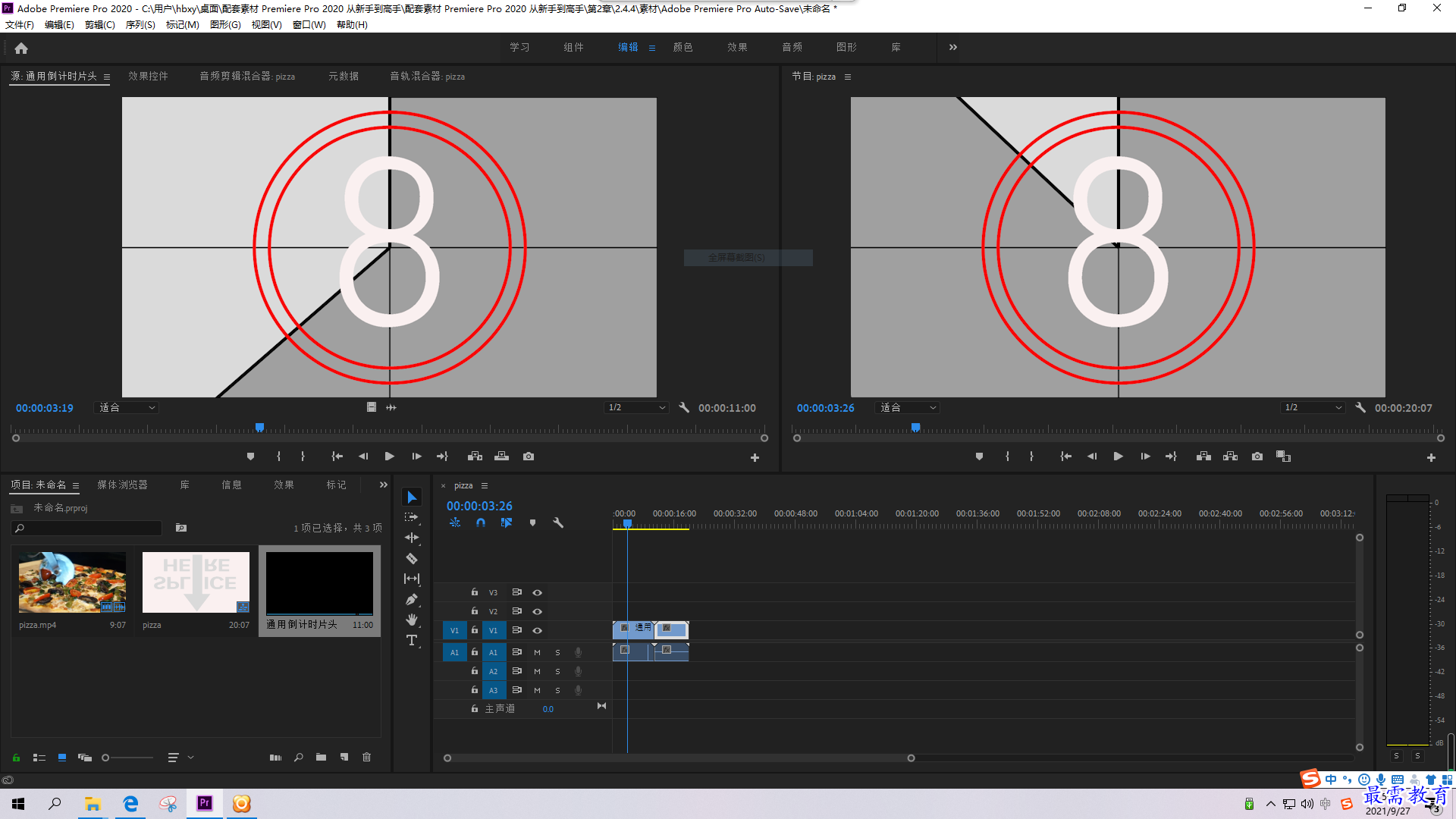Image resolution: width=1456 pixels, height=819 pixels.
Task: Toggle track lock on V3
Action: click(x=475, y=592)
